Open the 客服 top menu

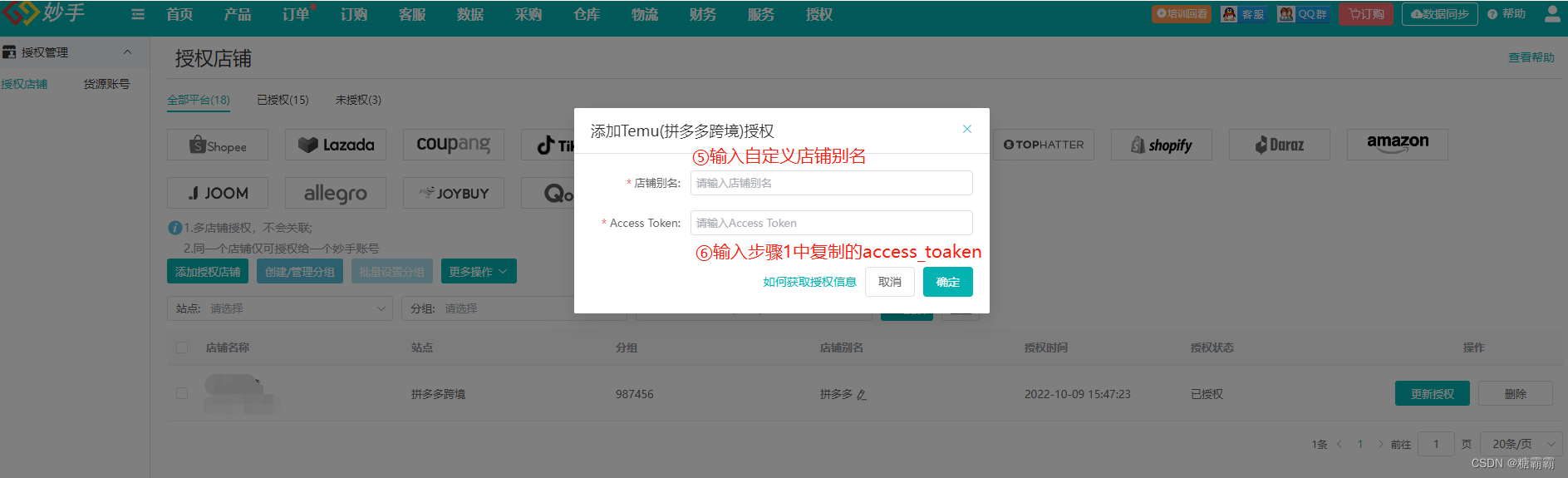412,14
